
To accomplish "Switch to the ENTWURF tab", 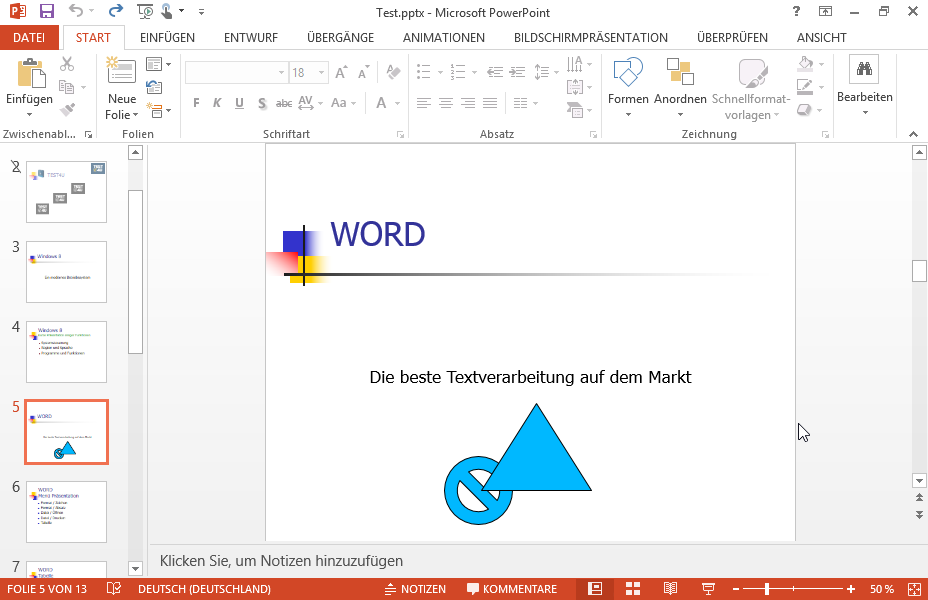I will point(251,37).
